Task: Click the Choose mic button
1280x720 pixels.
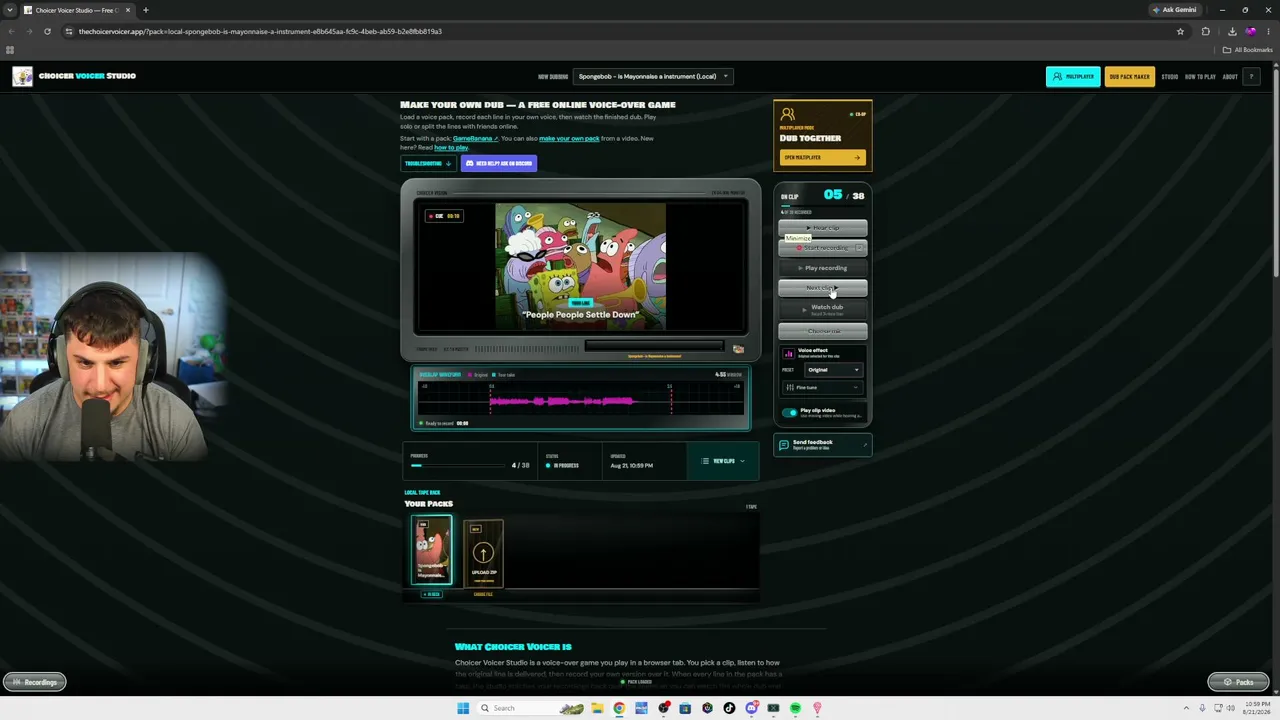Action: pyautogui.click(x=822, y=331)
